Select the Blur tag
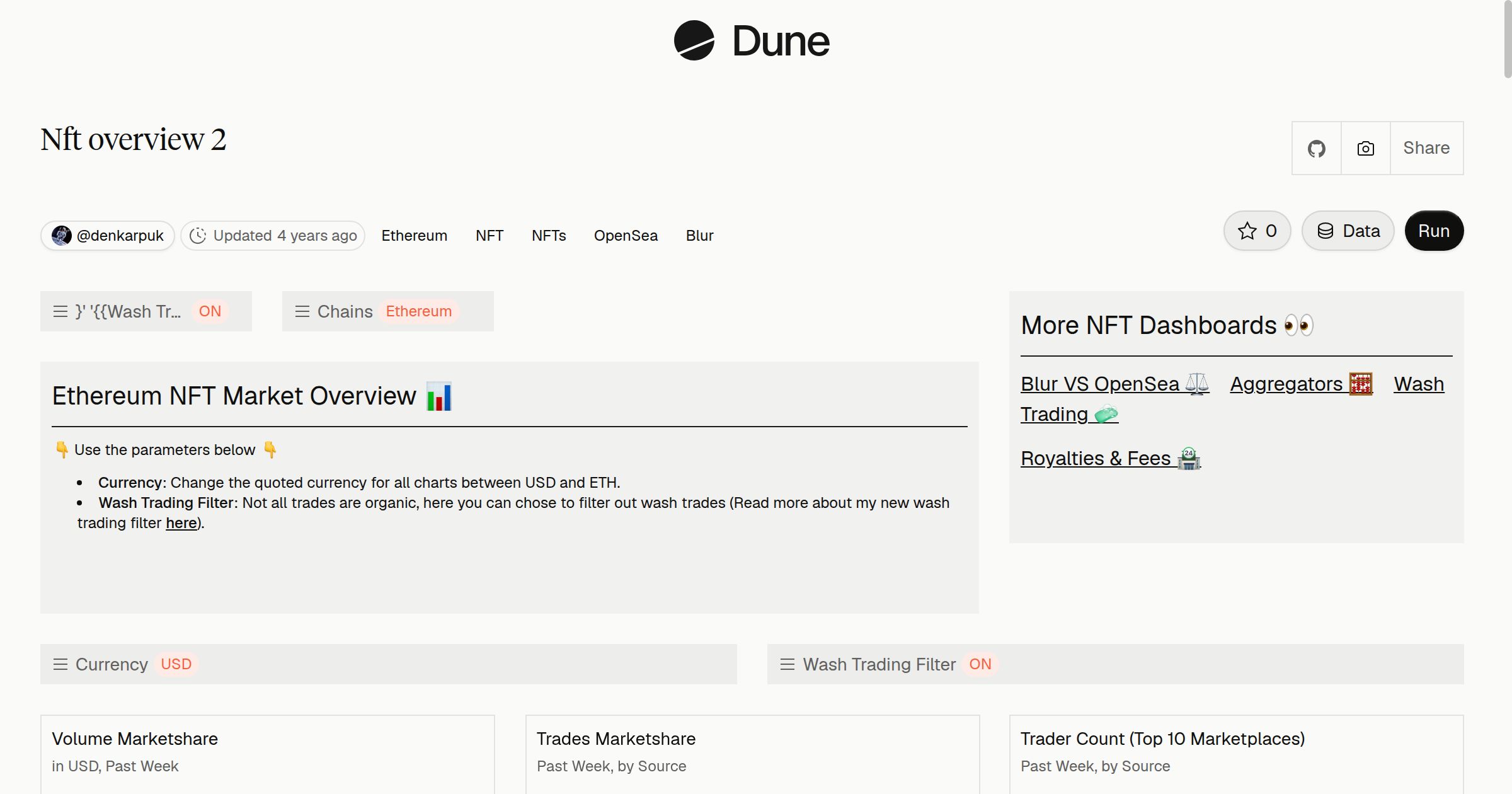The width and height of the screenshot is (1512, 794). (x=699, y=236)
